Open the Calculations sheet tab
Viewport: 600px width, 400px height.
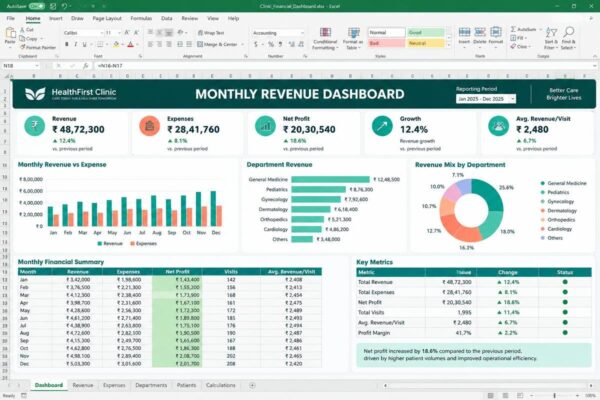point(221,385)
